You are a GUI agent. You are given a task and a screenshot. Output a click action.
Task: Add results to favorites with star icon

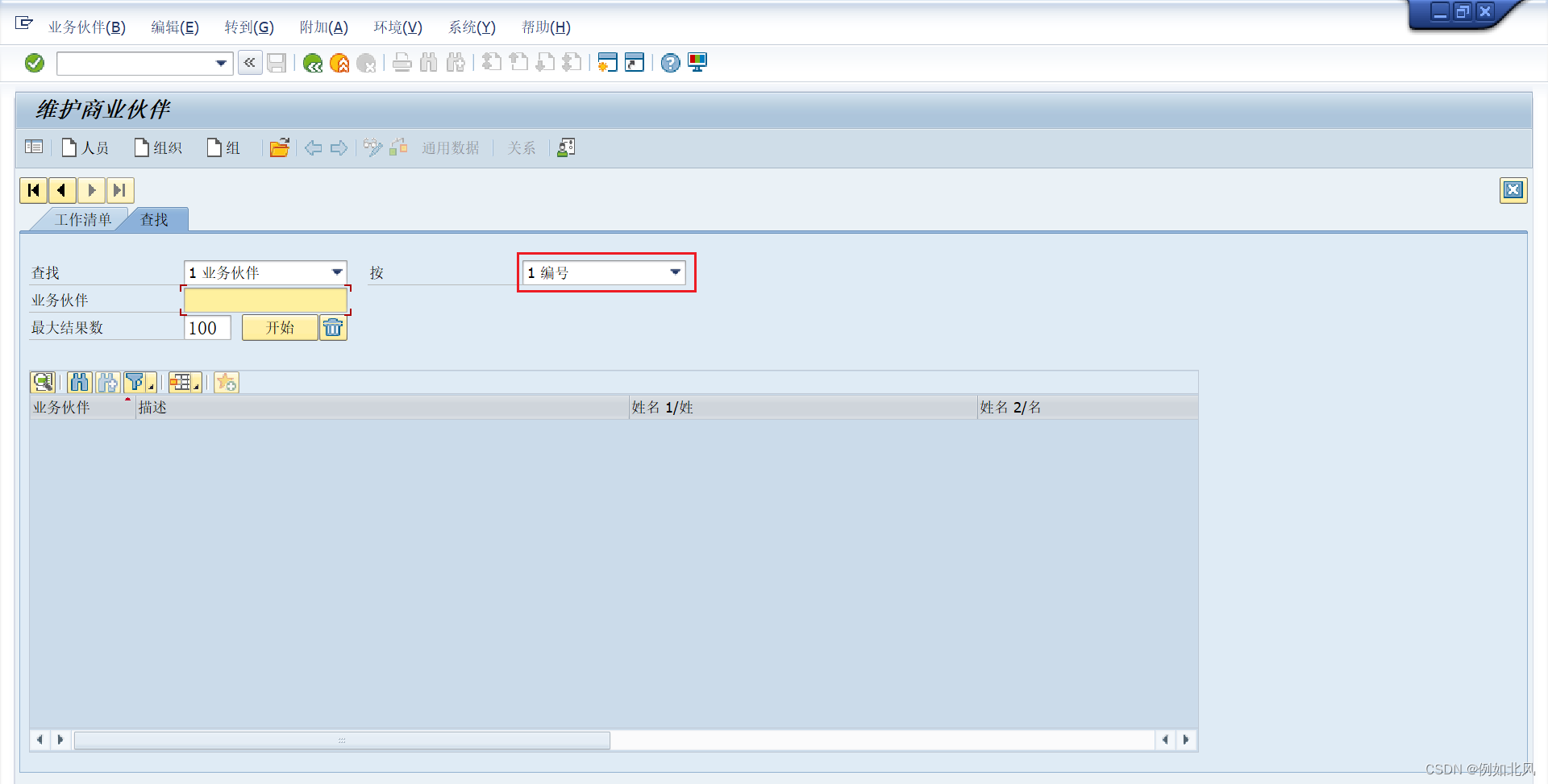click(227, 382)
